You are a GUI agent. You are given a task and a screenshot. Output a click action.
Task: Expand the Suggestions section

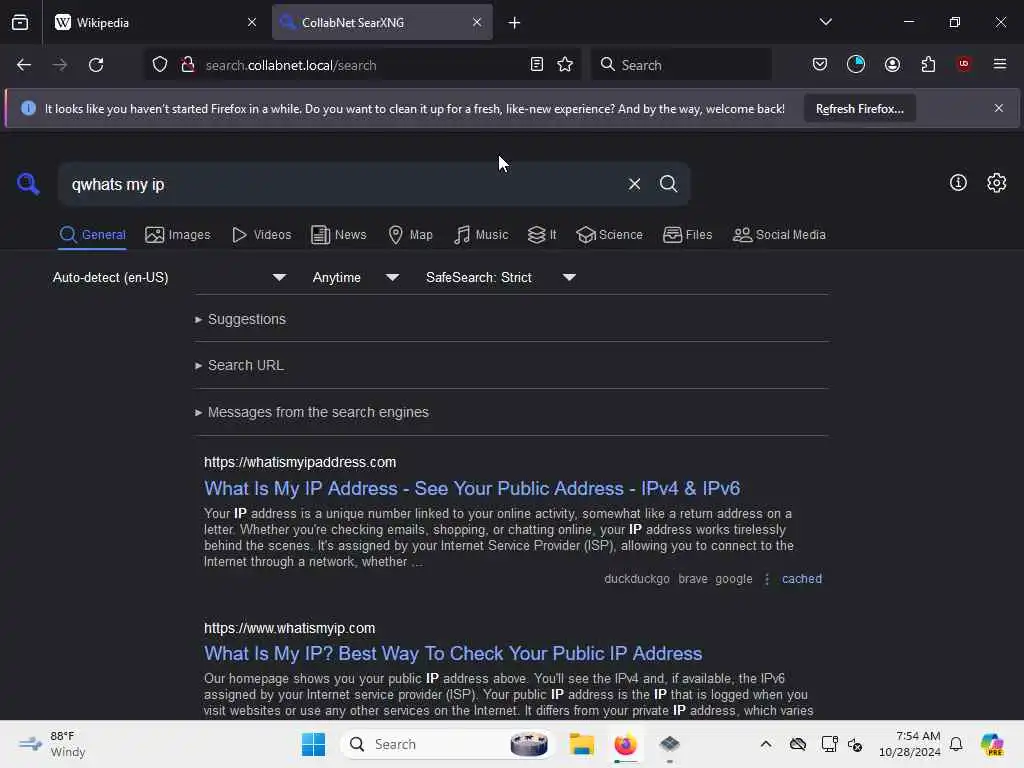pyautogui.click(x=240, y=319)
